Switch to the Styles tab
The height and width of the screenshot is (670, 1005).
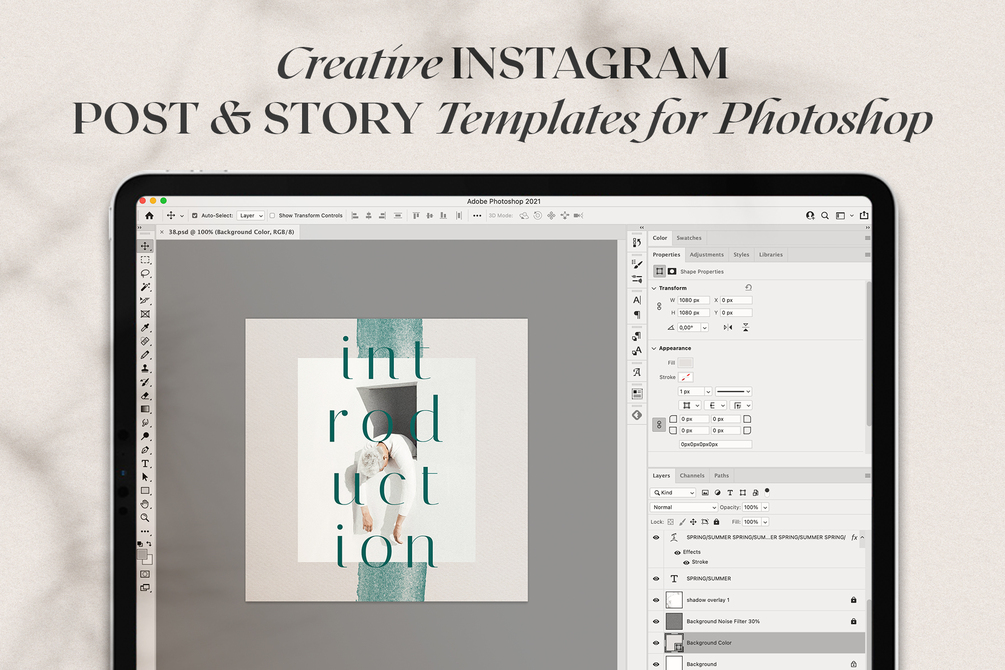(741, 255)
